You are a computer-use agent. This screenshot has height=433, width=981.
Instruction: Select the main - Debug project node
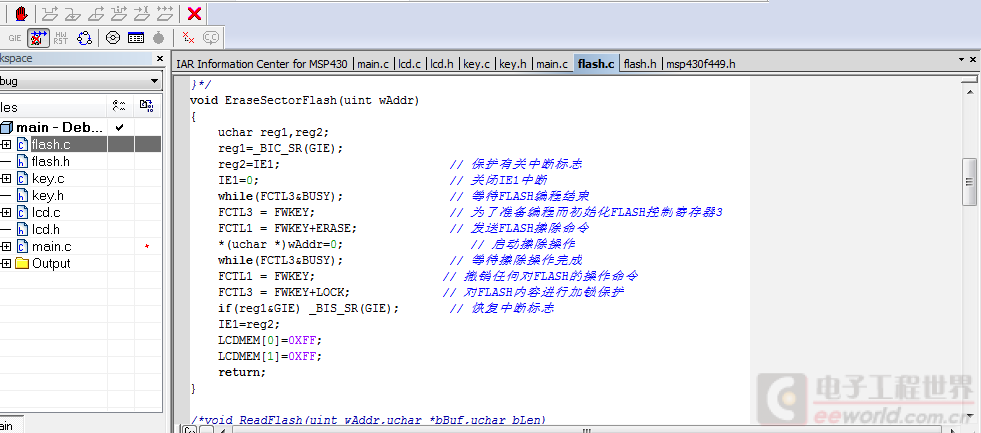(60, 128)
